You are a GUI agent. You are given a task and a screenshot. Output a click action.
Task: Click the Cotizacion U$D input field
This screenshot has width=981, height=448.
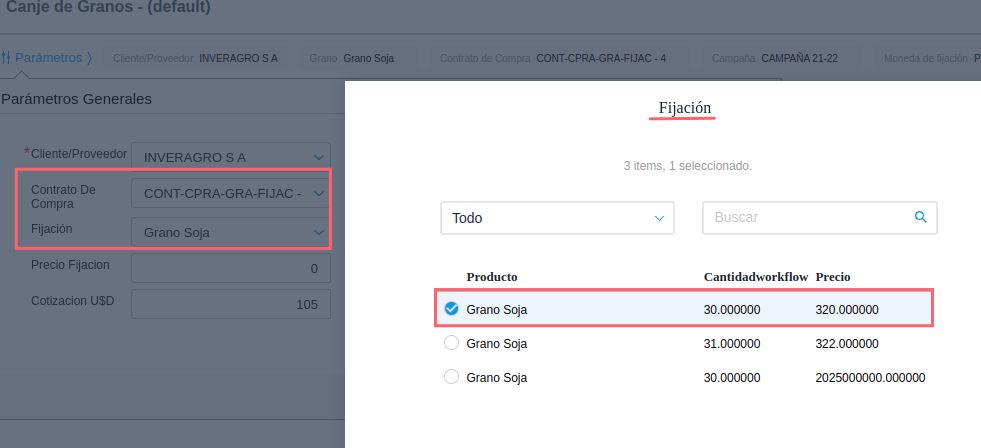tap(230, 304)
